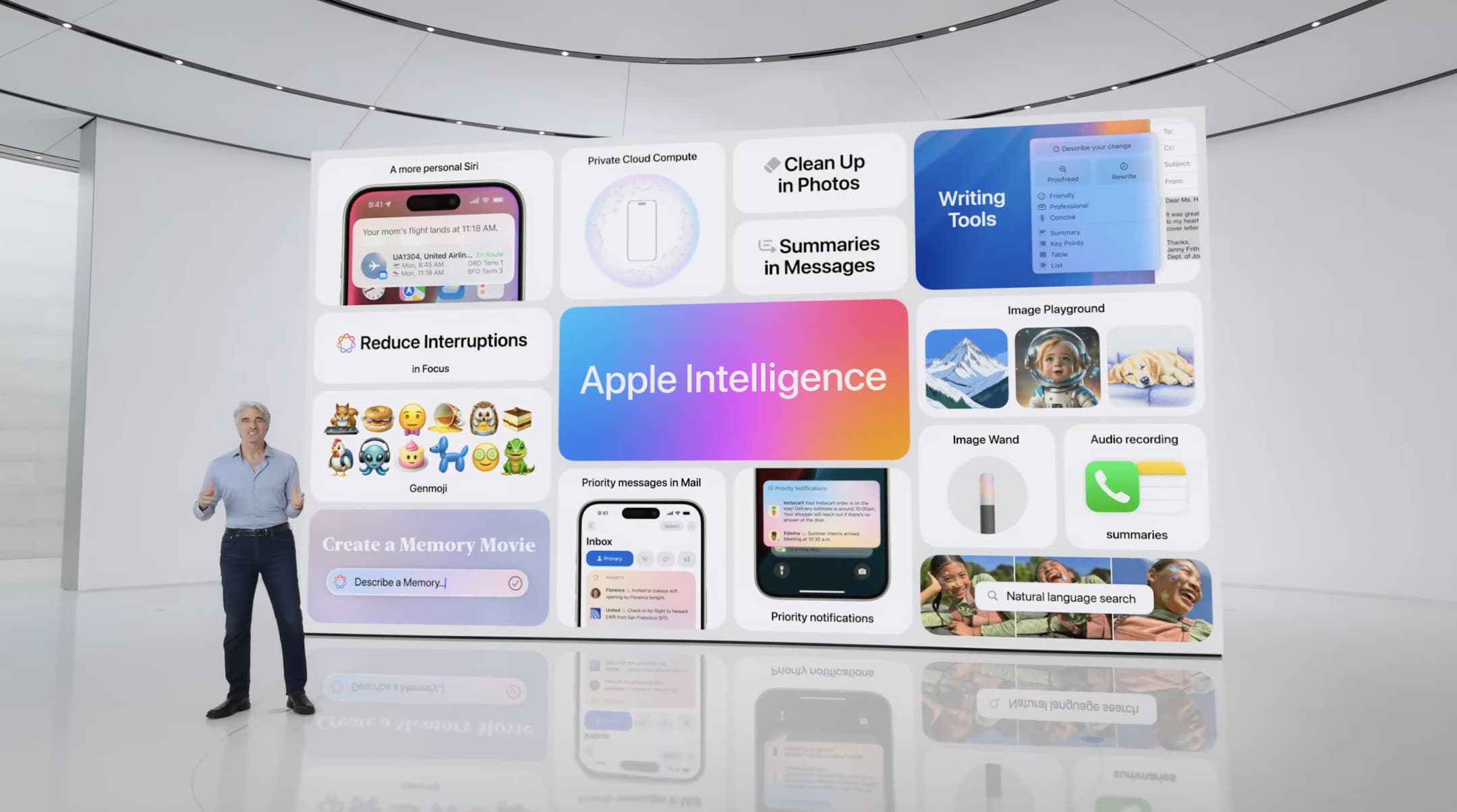
Task: Click Clean Up in Photos icon
Action: pyautogui.click(x=771, y=164)
